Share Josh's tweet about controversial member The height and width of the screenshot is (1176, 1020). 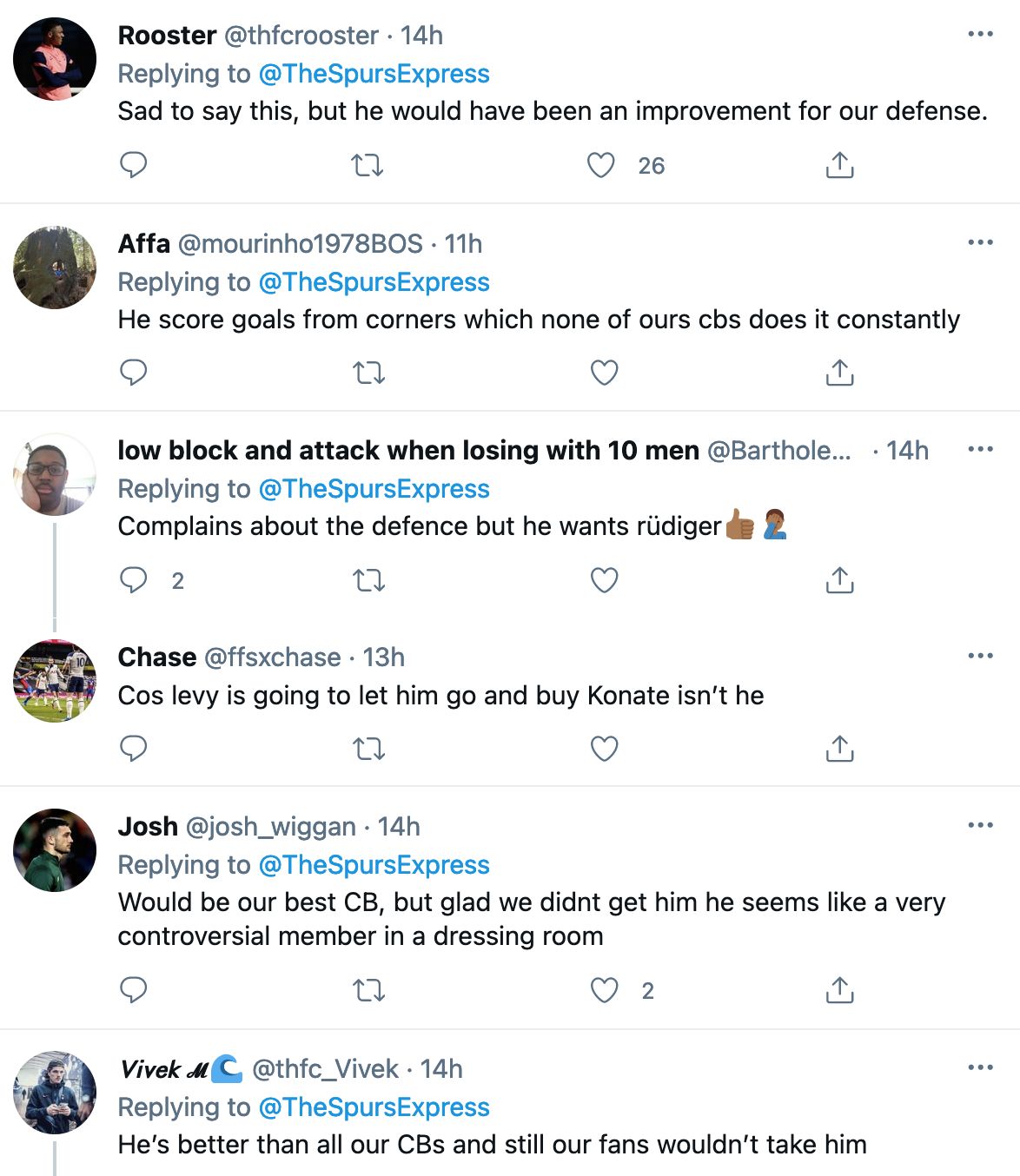(839, 990)
